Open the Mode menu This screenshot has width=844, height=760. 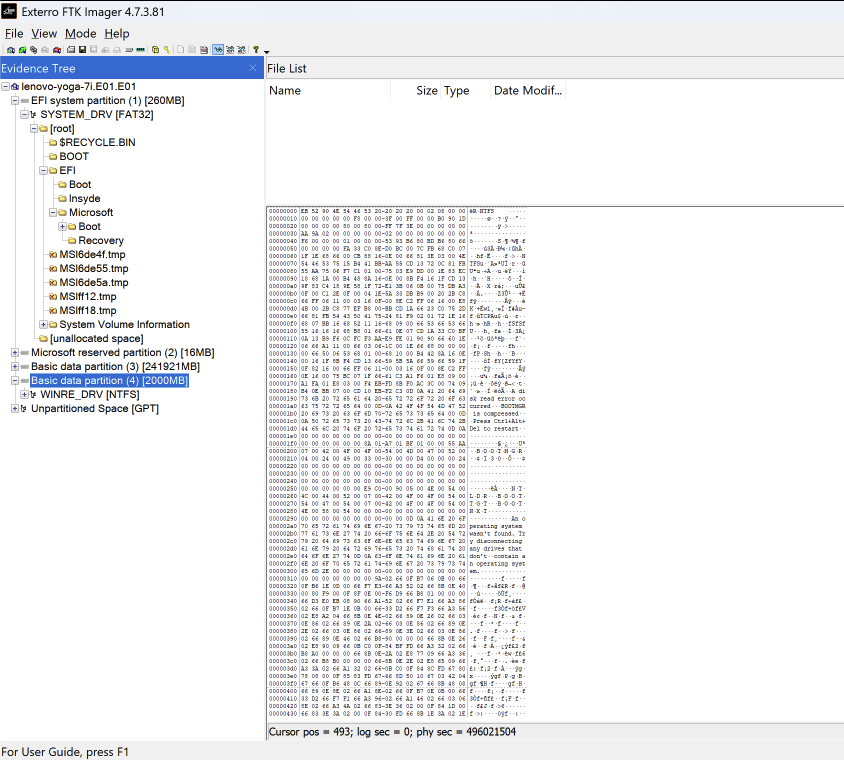click(80, 33)
